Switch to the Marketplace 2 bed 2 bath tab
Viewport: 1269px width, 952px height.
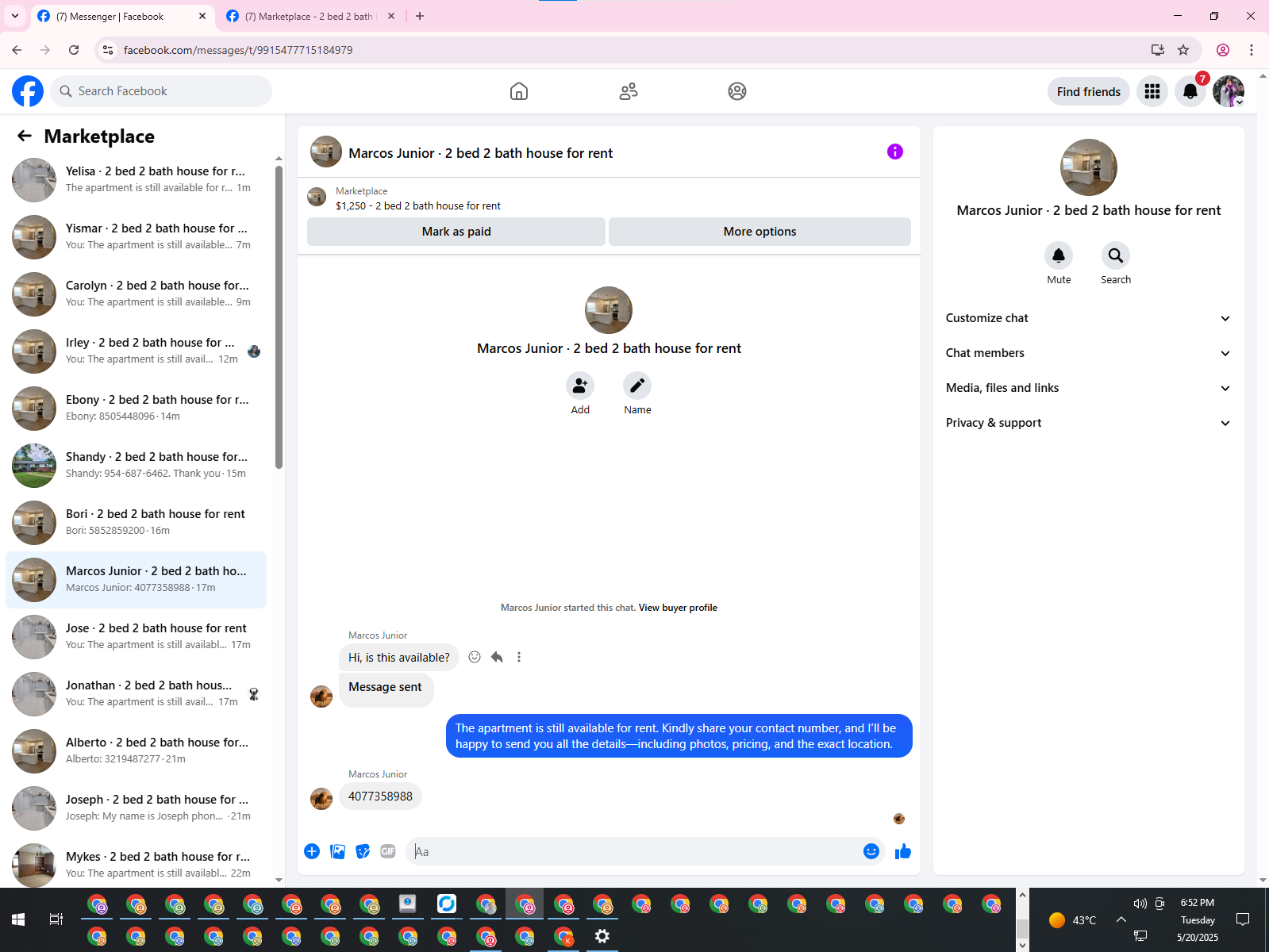(311, 16)
